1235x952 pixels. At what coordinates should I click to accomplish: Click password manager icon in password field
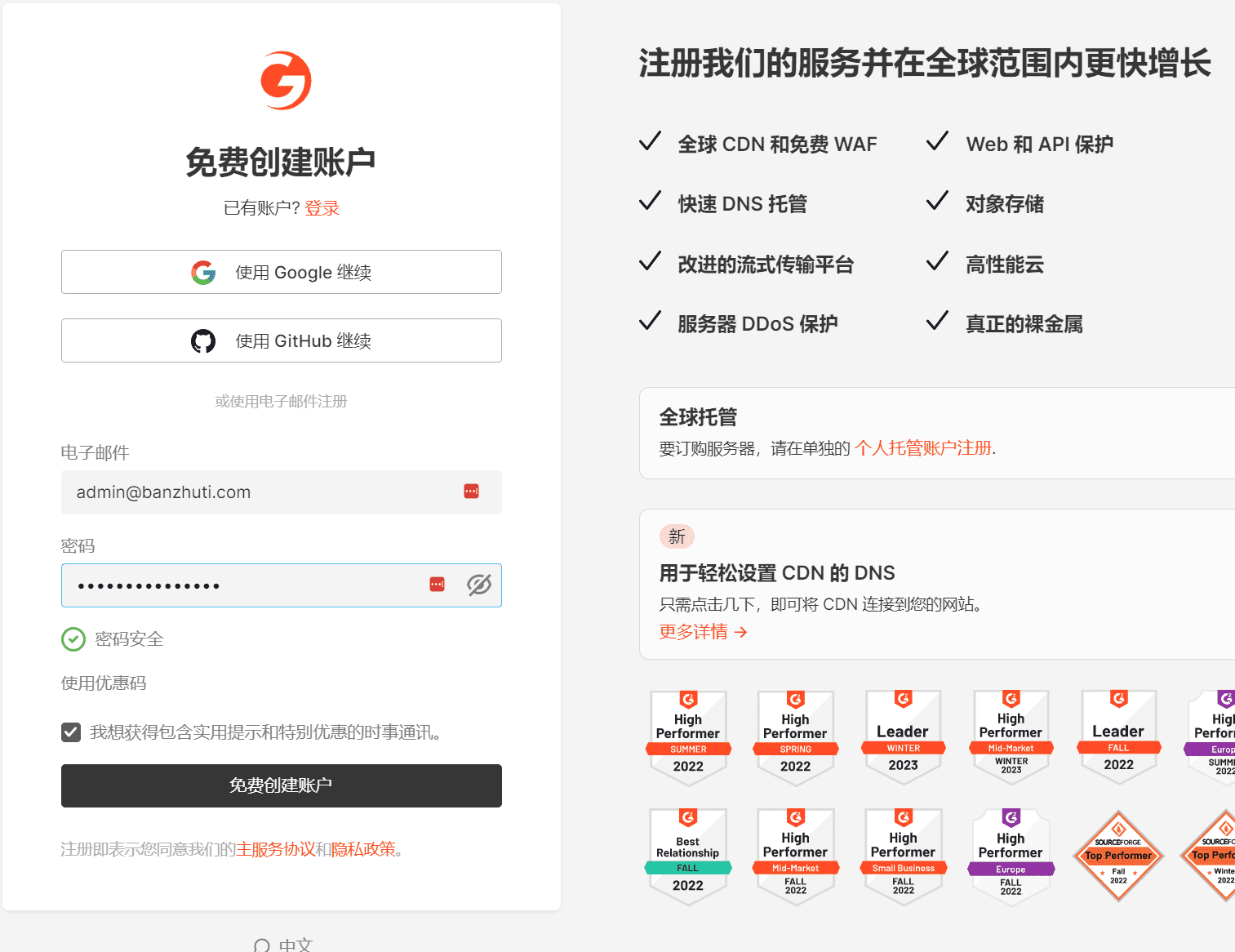[x=437, y=585]
